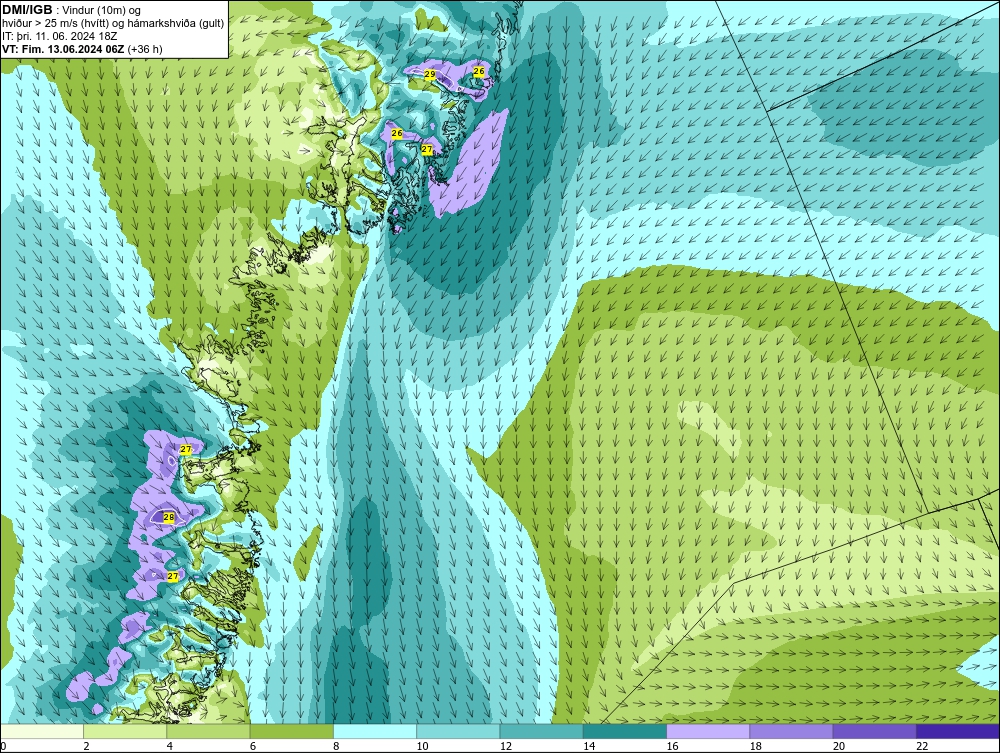Click the legend scale number 6
This screenshot has height=753, width=1000.
[253, 747]
